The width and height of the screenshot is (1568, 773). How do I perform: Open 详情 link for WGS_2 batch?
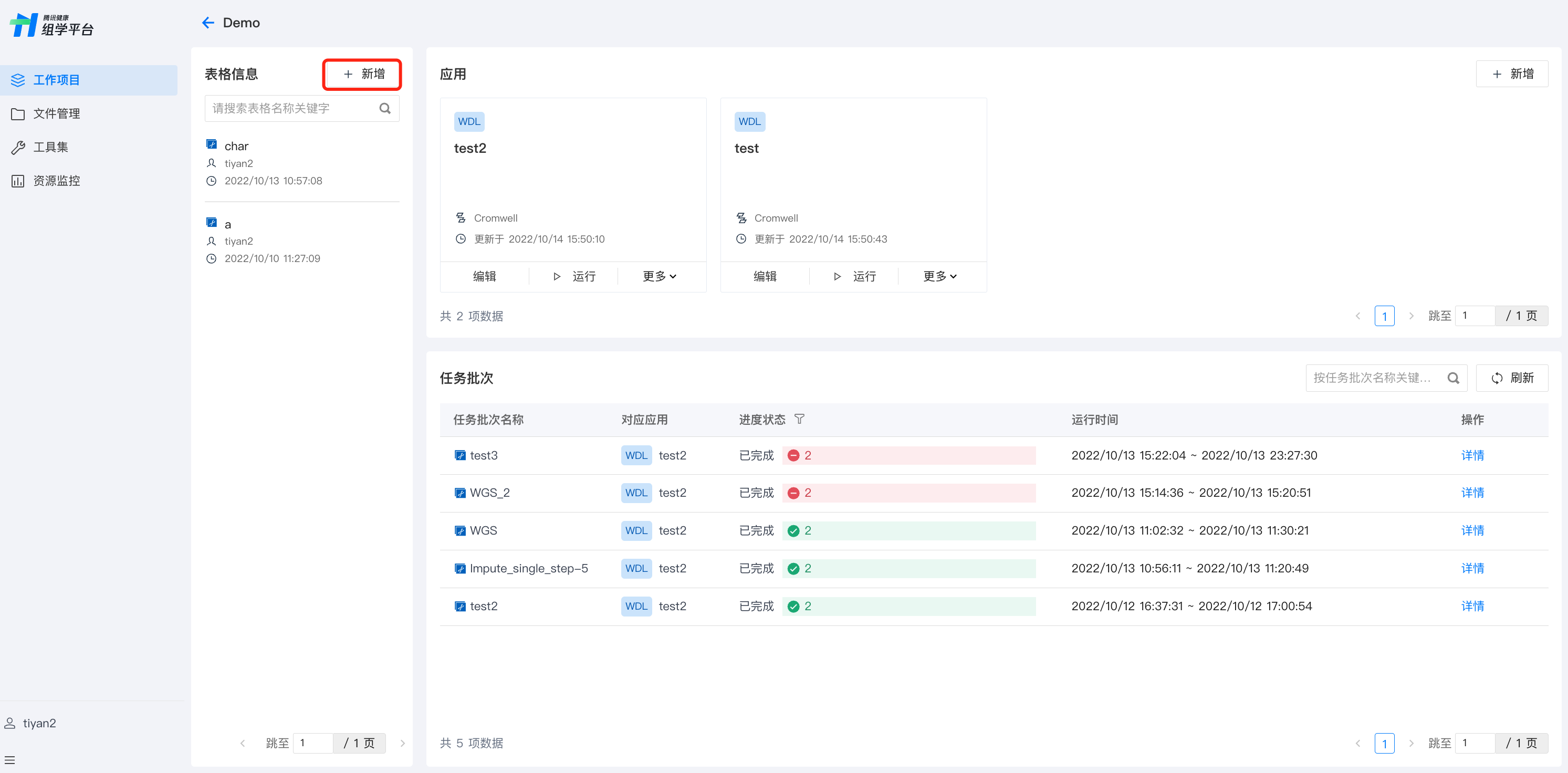click(1472, 493)
